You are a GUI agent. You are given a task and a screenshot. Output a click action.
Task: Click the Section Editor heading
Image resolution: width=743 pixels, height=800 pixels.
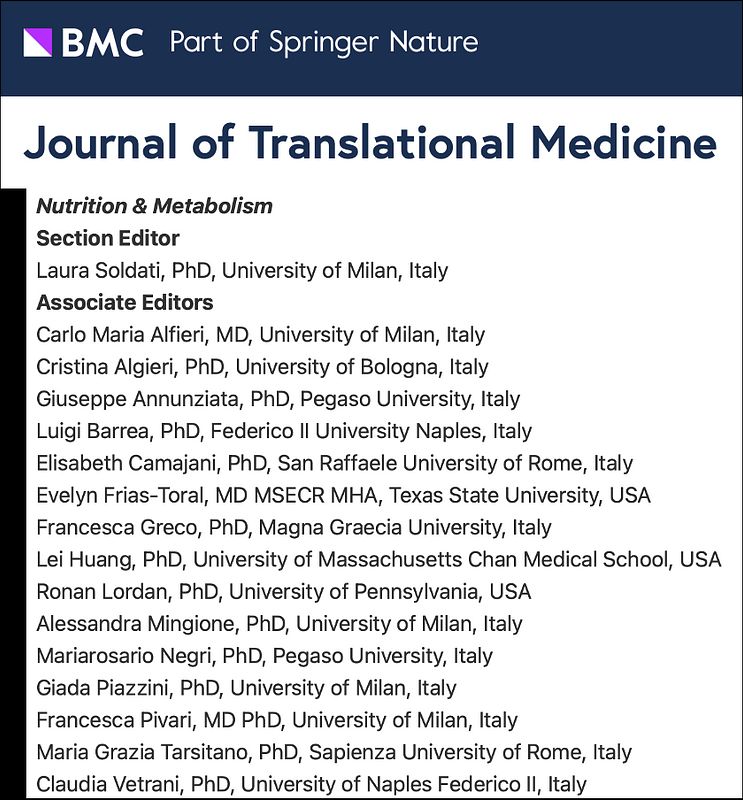tap(108, 238)
